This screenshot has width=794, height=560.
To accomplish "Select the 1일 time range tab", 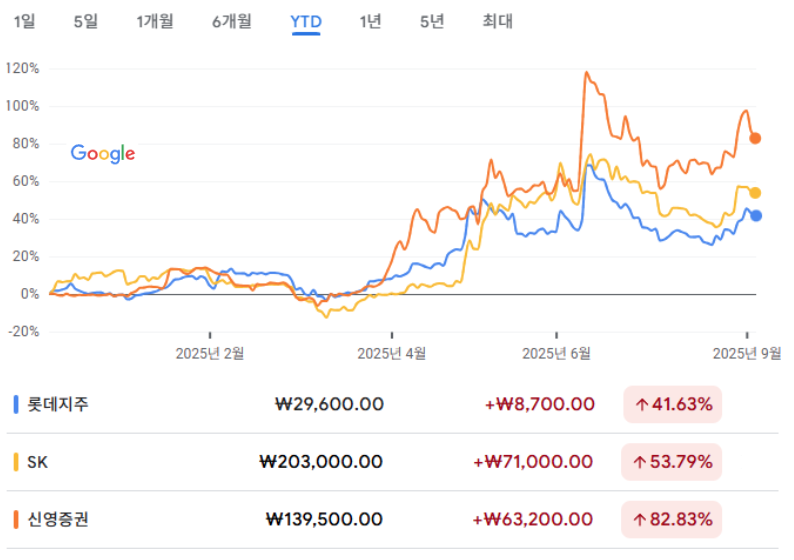I will coord(24,21).
